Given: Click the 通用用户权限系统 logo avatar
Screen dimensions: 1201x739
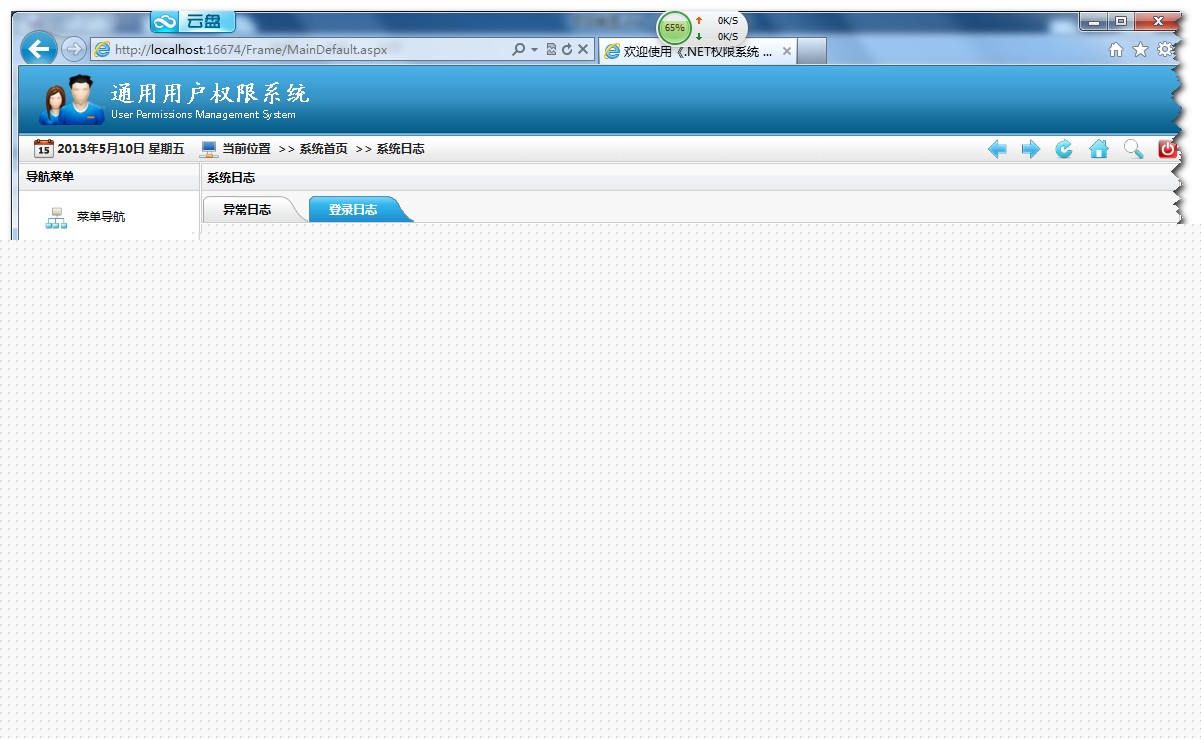Looking at the screenshot, I should pyautogui.click(x=72, y=99).
